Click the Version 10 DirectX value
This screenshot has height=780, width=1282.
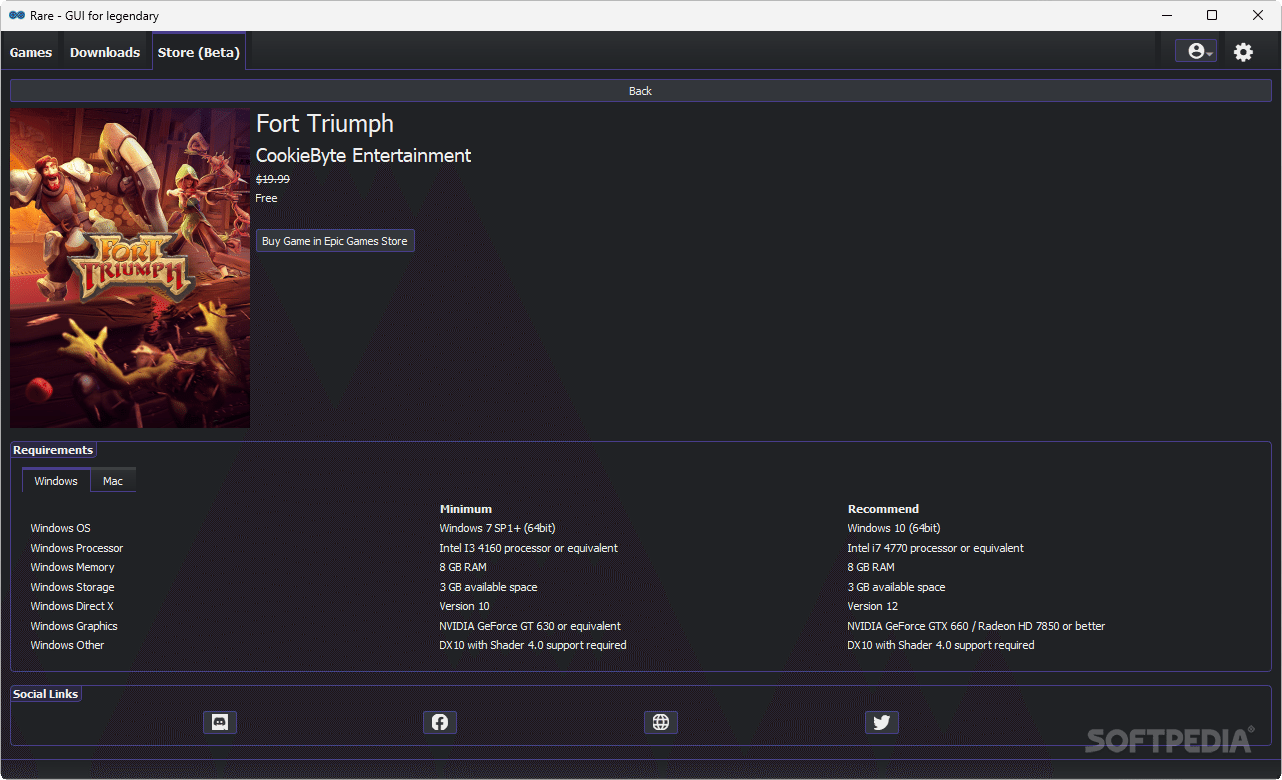tap(464, 606)
